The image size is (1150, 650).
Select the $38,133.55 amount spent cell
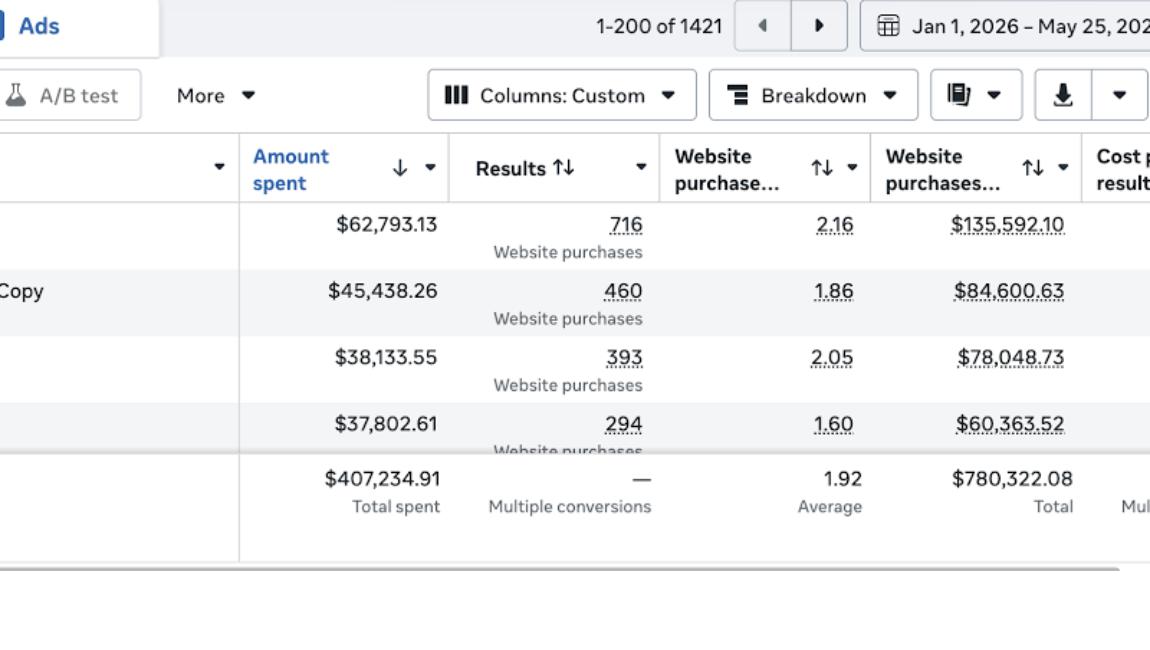(386, 357)
